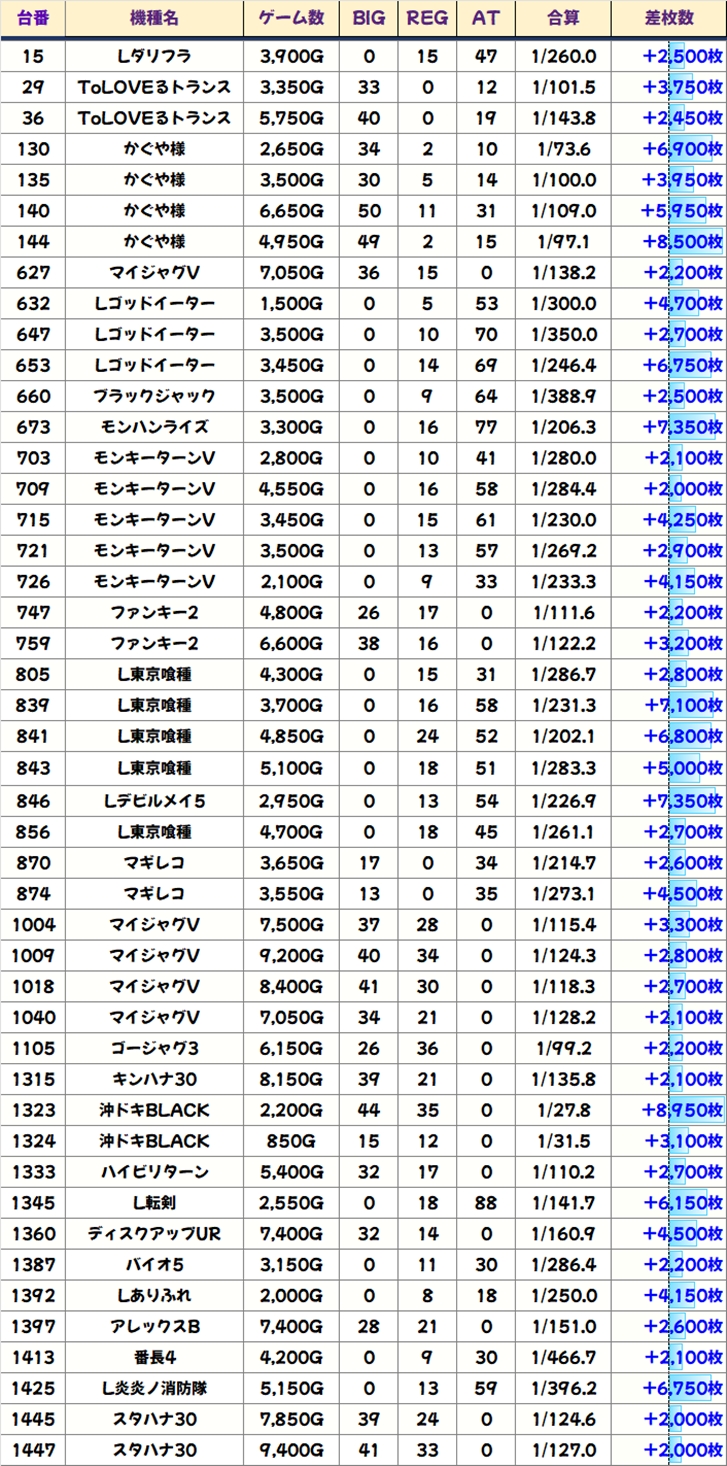
Task: Click the 機種名 column header
Action: point(154,18)
